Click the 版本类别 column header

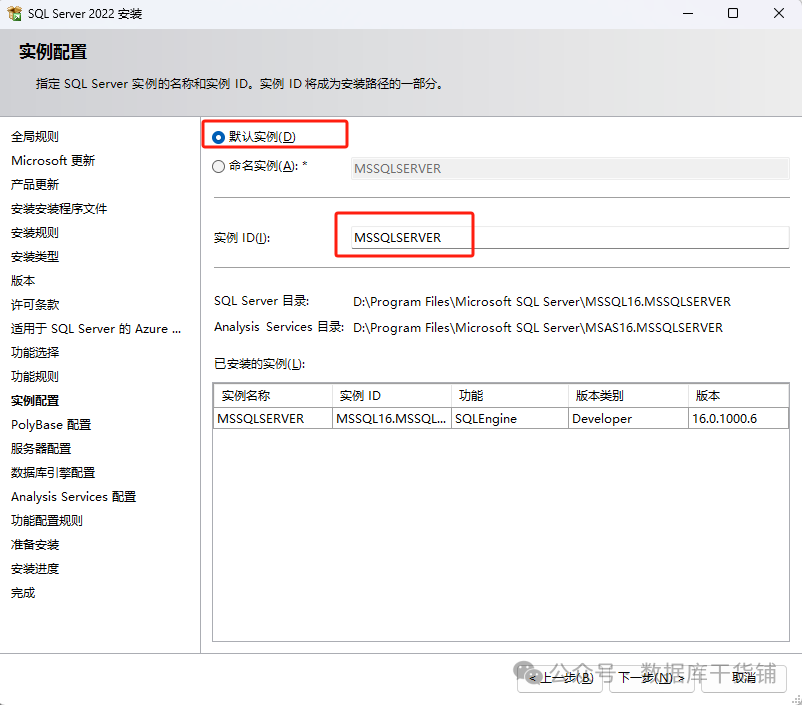coord(629,395)
